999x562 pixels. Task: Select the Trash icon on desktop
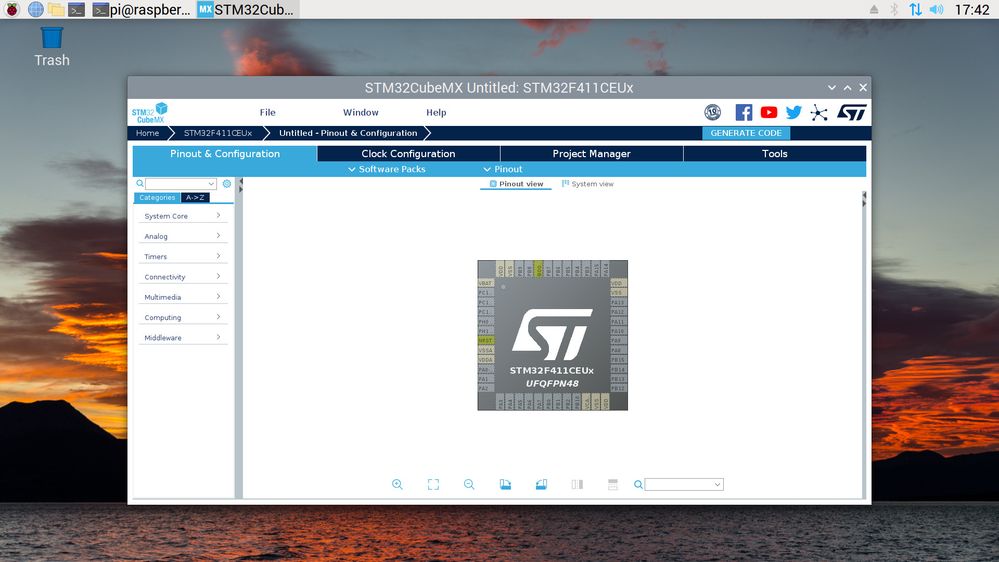tap(52, 46)
